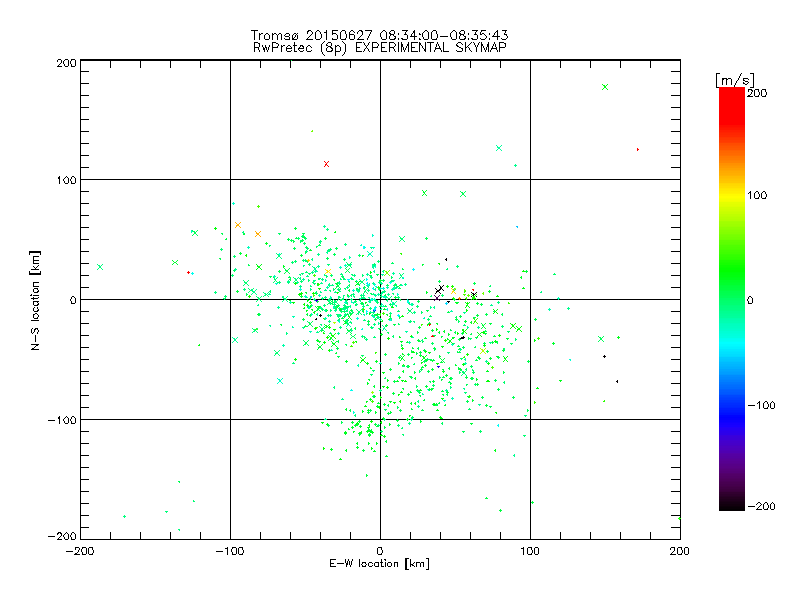The height and width of the screenshot is (600, 800).
Task: Click the 'E-W location [km]' axis label
Action: tap(379, 563)
